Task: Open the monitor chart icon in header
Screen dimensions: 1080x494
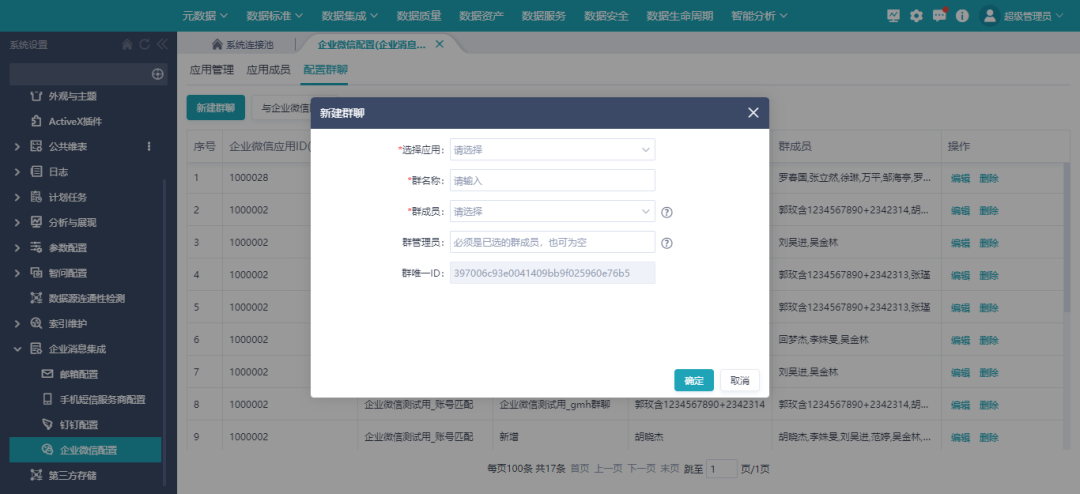Action: click(x=894, y=15)
